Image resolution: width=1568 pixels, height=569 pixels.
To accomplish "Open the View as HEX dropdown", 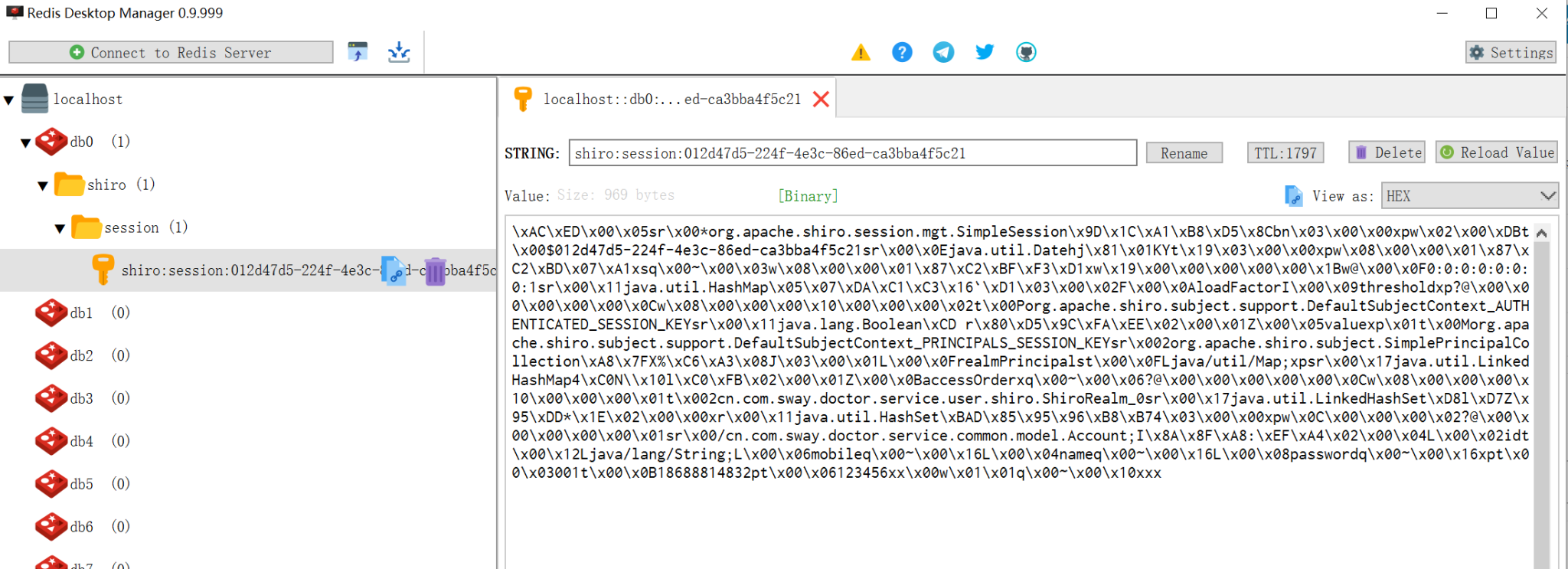I will (1469, 196).
